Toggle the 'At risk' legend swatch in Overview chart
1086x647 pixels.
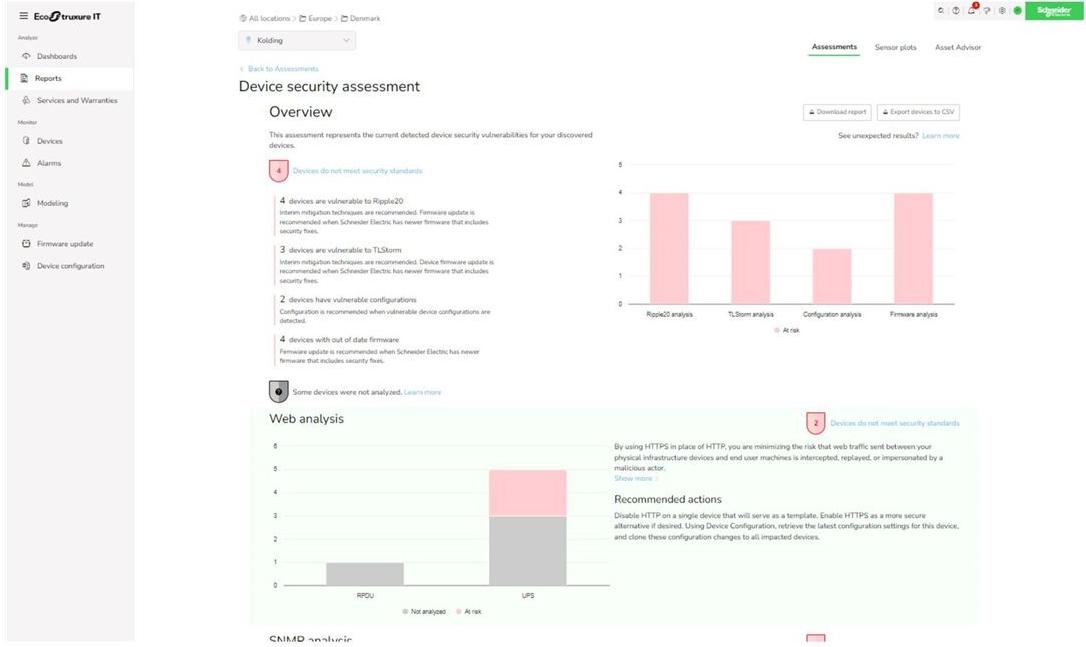pyautogui.click(x=776, y=329)
